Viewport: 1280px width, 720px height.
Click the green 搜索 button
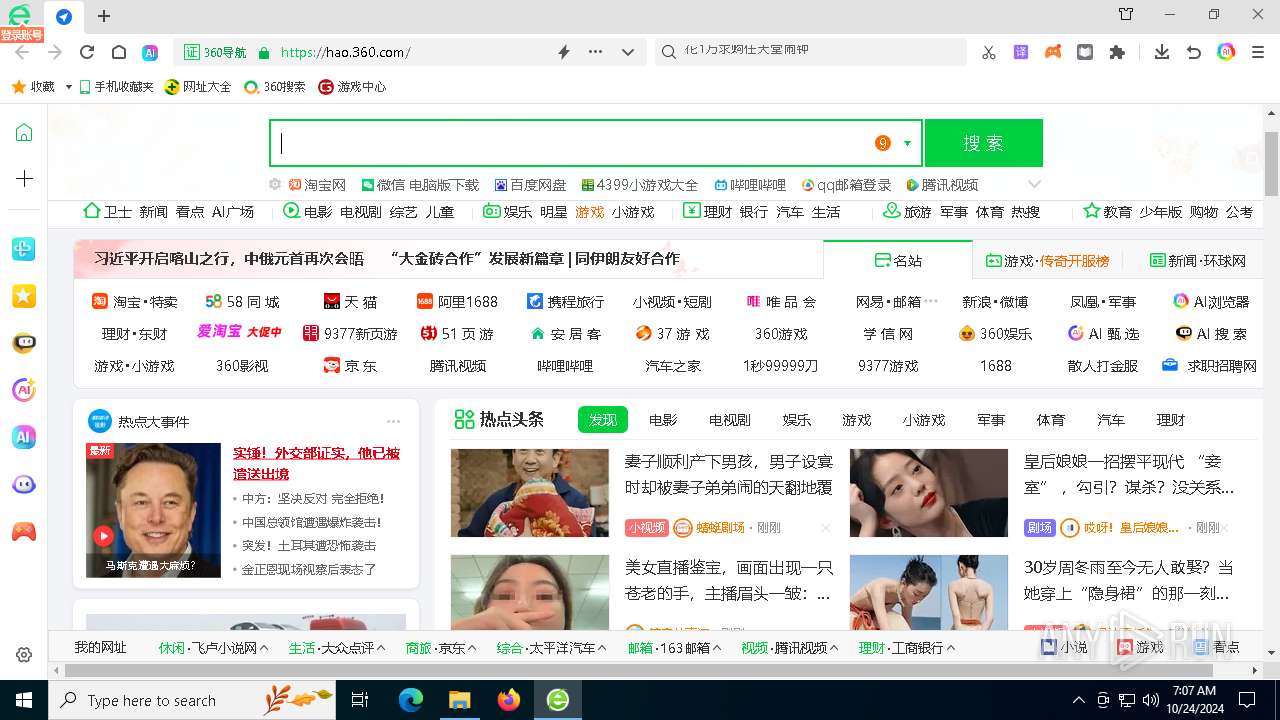984,143
